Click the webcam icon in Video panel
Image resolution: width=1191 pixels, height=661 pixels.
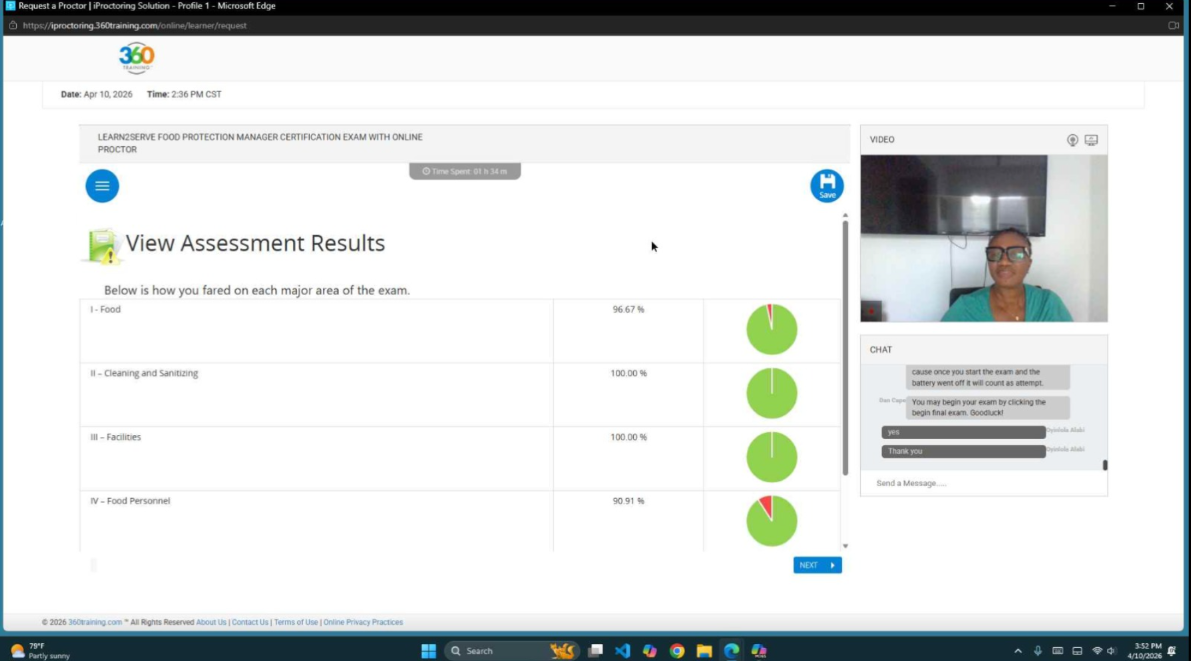point(1072,140)
